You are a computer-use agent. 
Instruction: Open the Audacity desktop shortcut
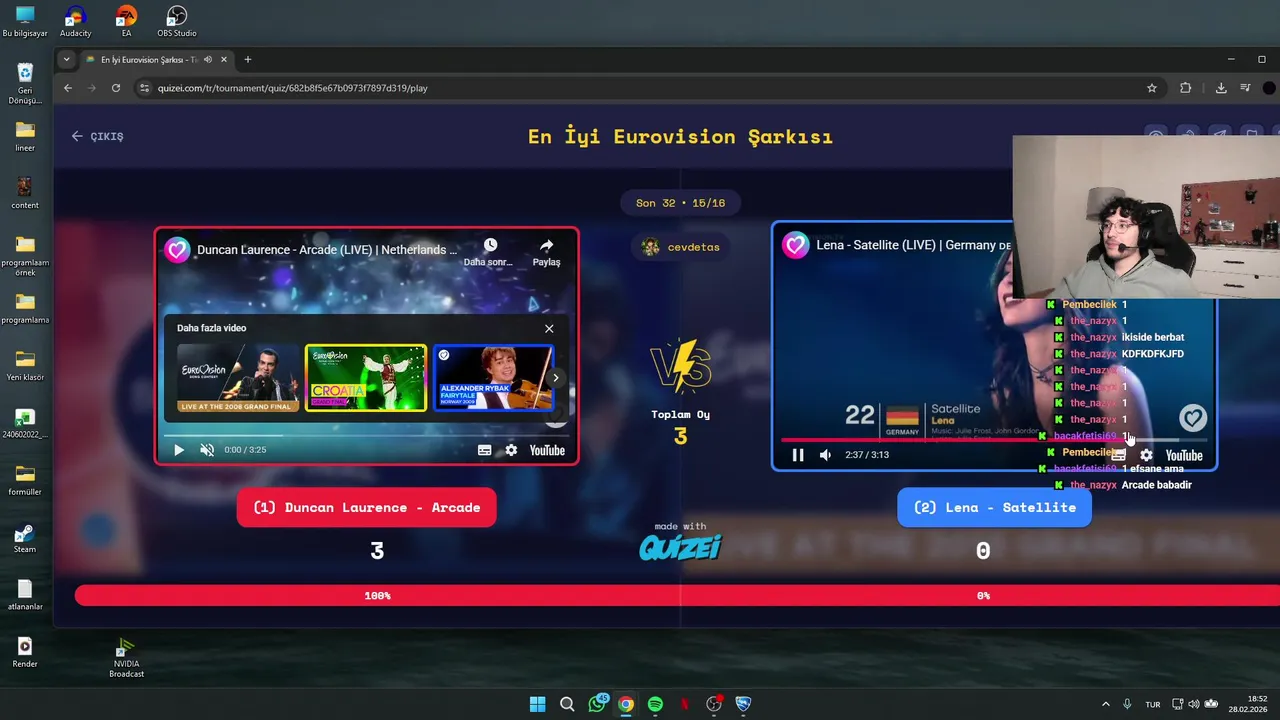coord(75,21)
